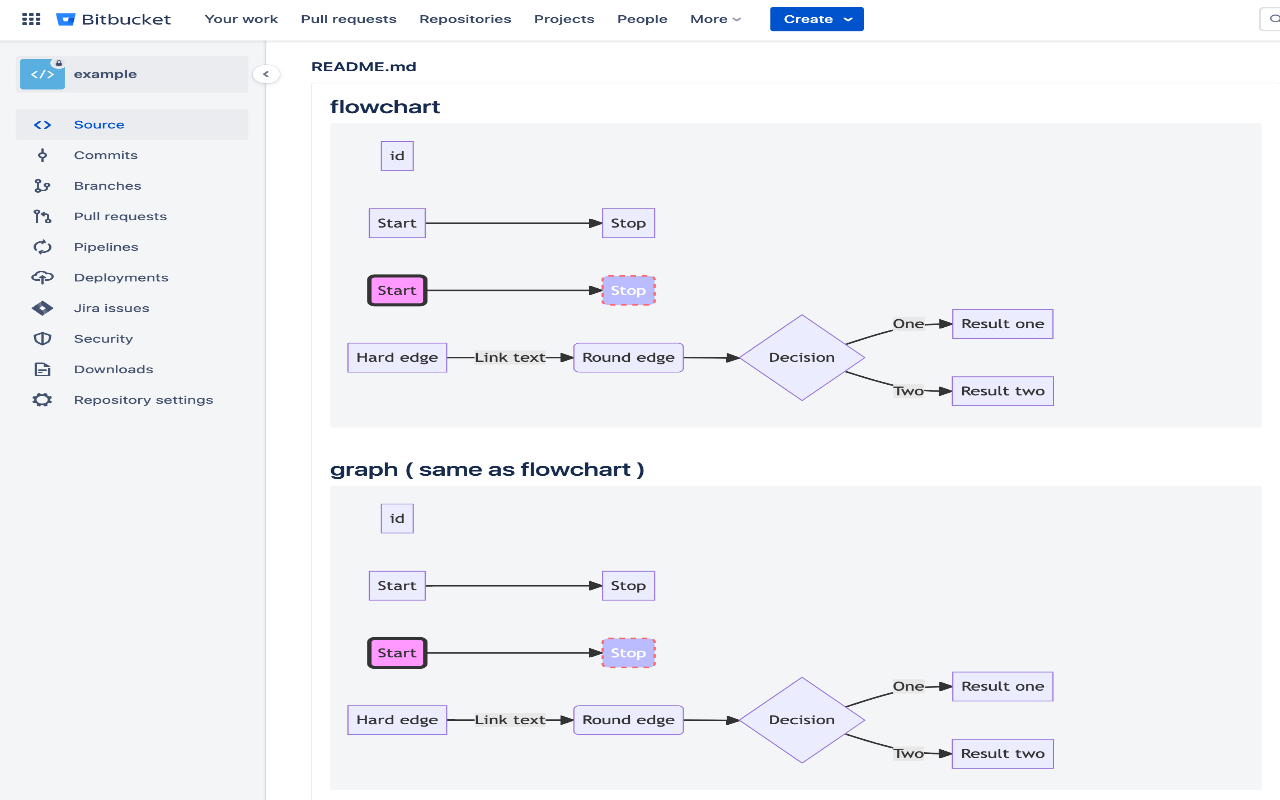The width and height of the screenshot is (1280, 800).
Task: Click the Security shield icon
Action: [x=42, y=339]
